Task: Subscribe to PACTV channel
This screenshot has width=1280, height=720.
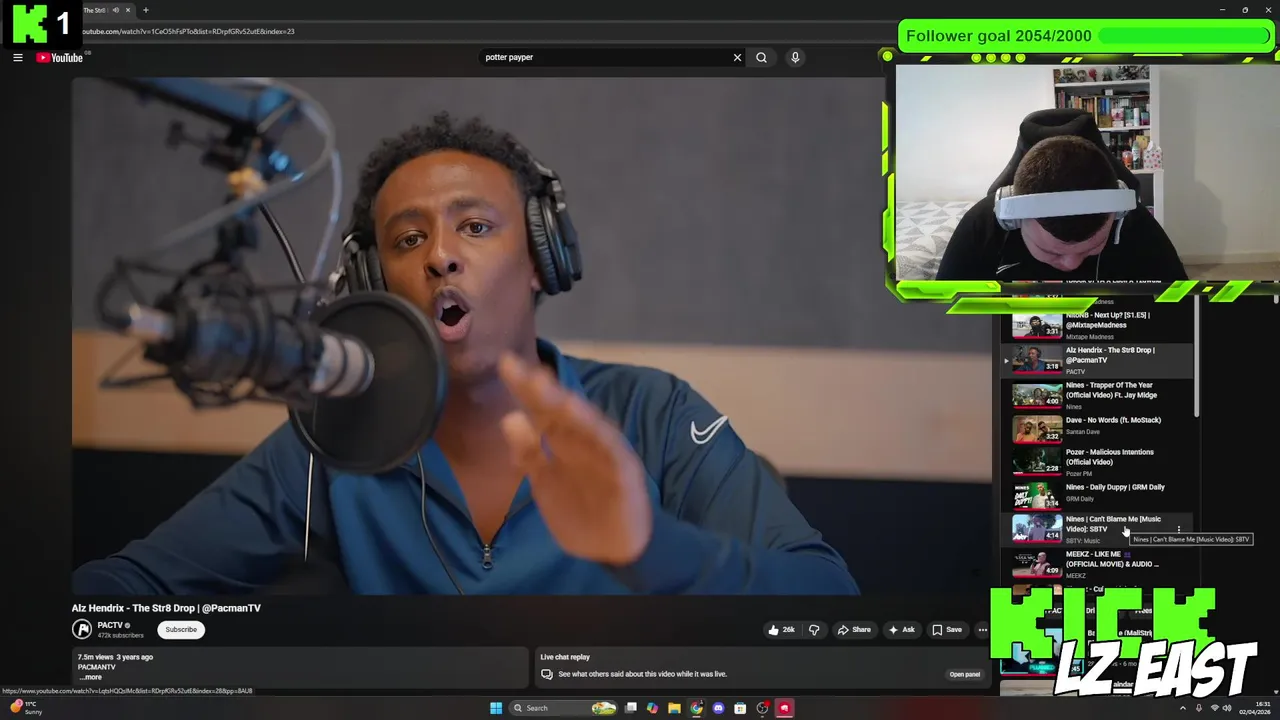Action: 181,630
